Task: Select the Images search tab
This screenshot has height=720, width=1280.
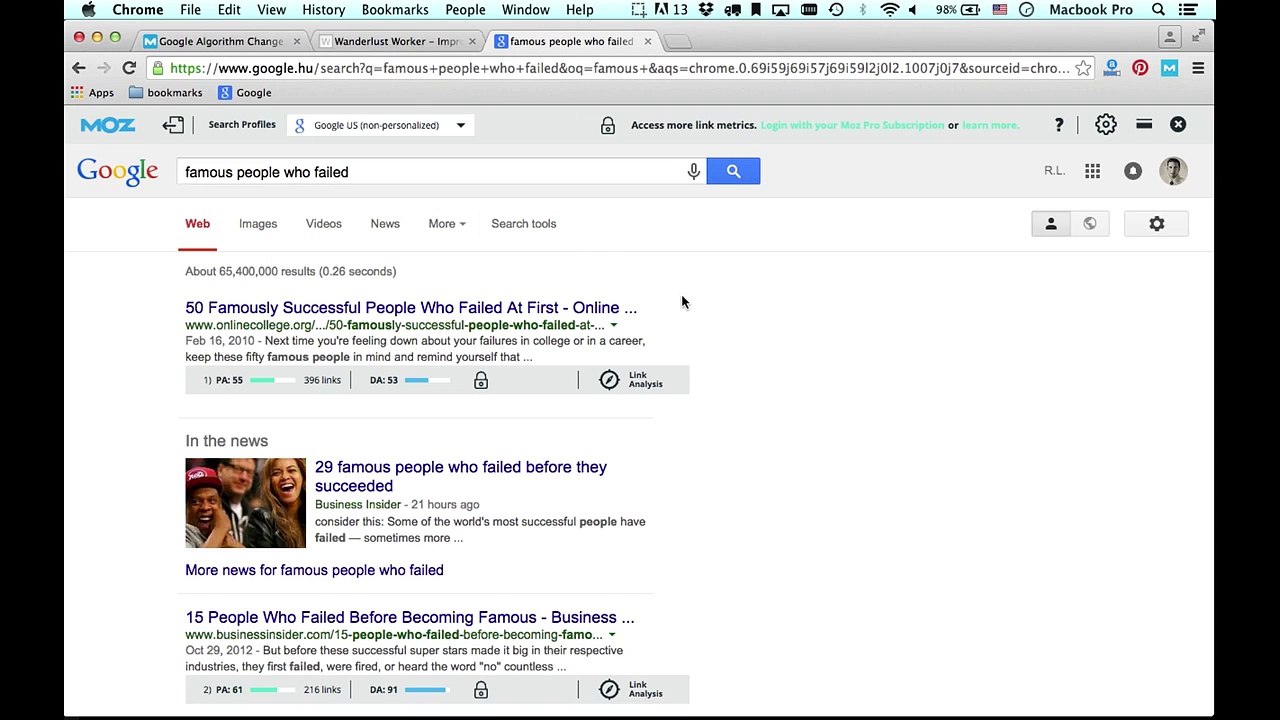Action: tap(258, 224)
